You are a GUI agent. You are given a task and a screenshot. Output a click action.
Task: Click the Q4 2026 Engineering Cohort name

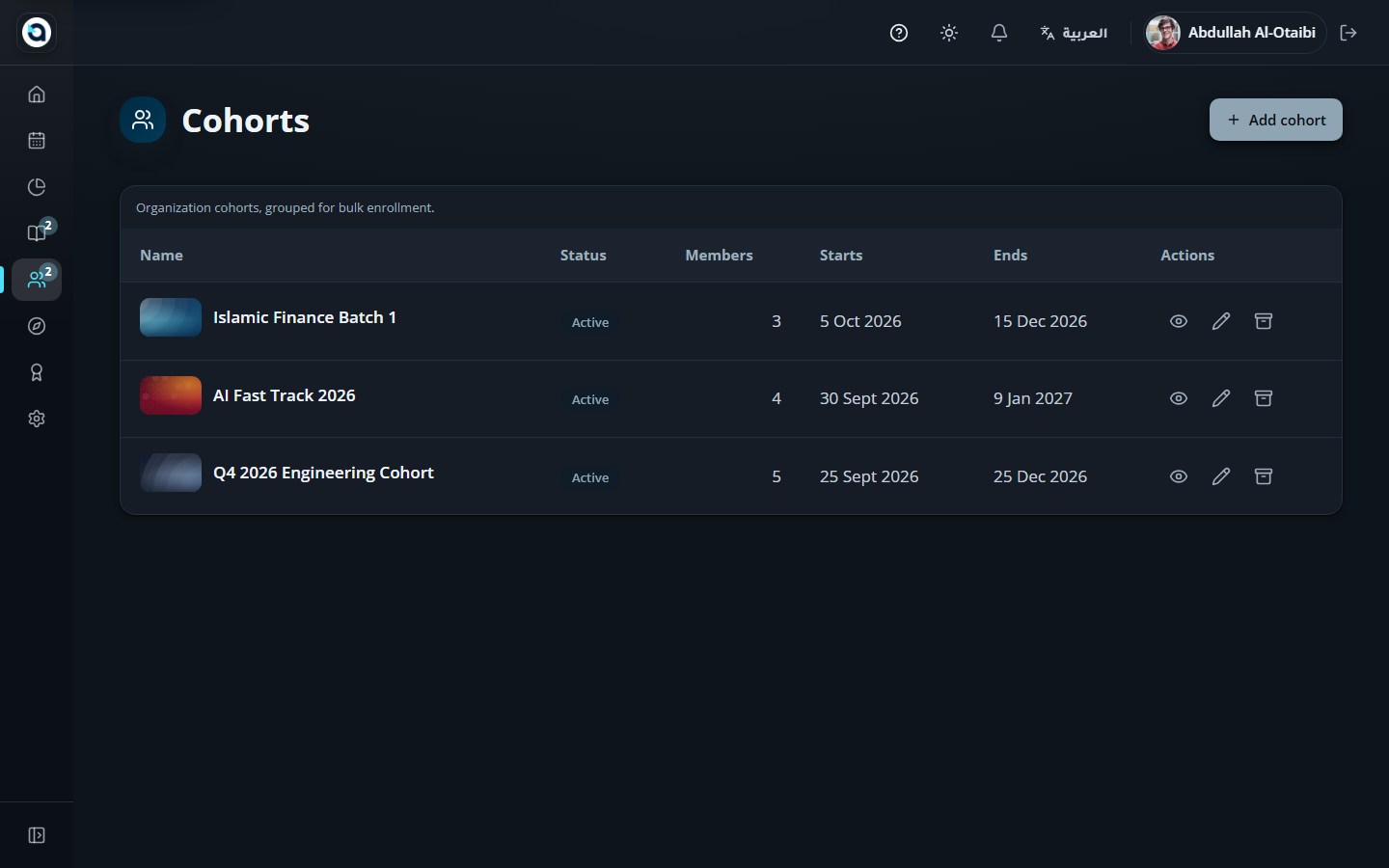[x=323, y=473]
